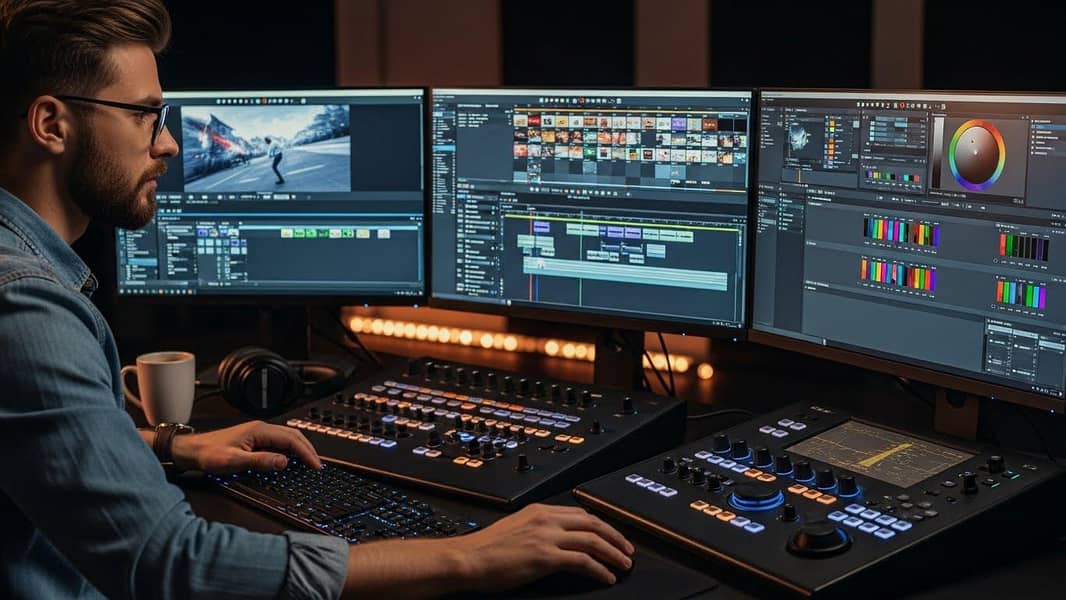The image size is (1066, 600).
Task: Open the color page tab on the right monitor
Action: (901, 103)
